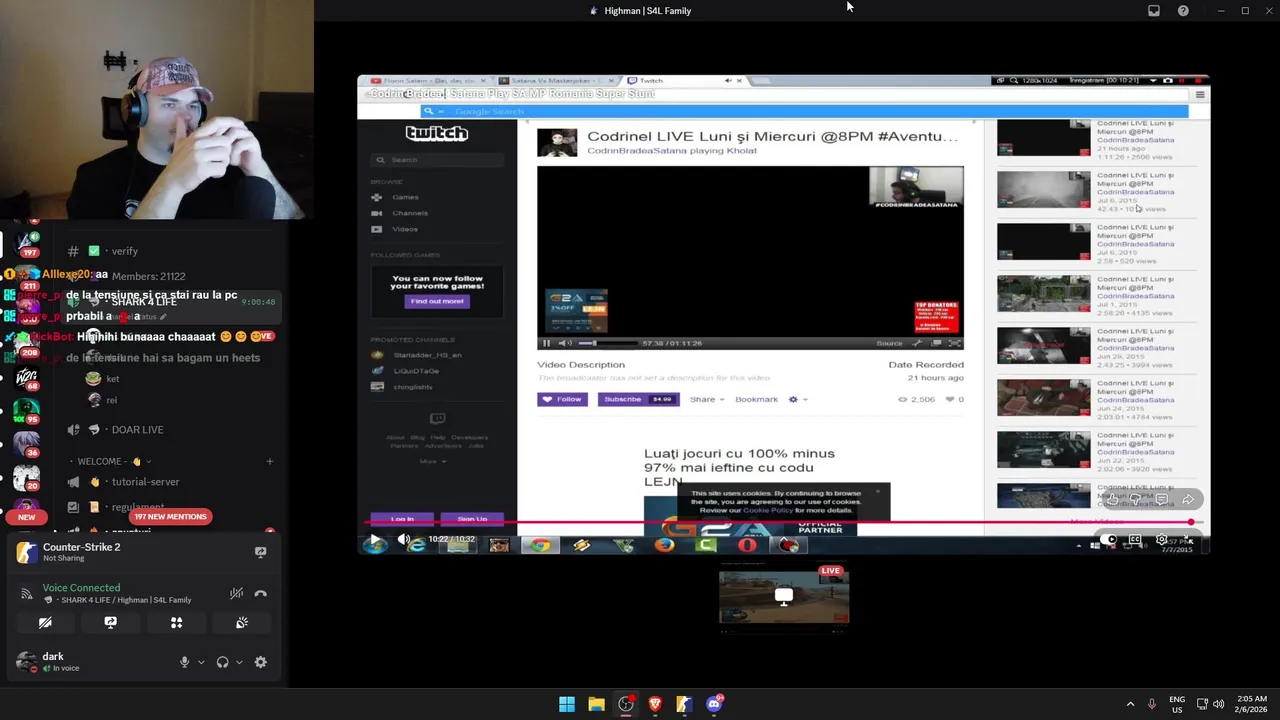Click Find out more! button on Twitch

pos(436,301)
